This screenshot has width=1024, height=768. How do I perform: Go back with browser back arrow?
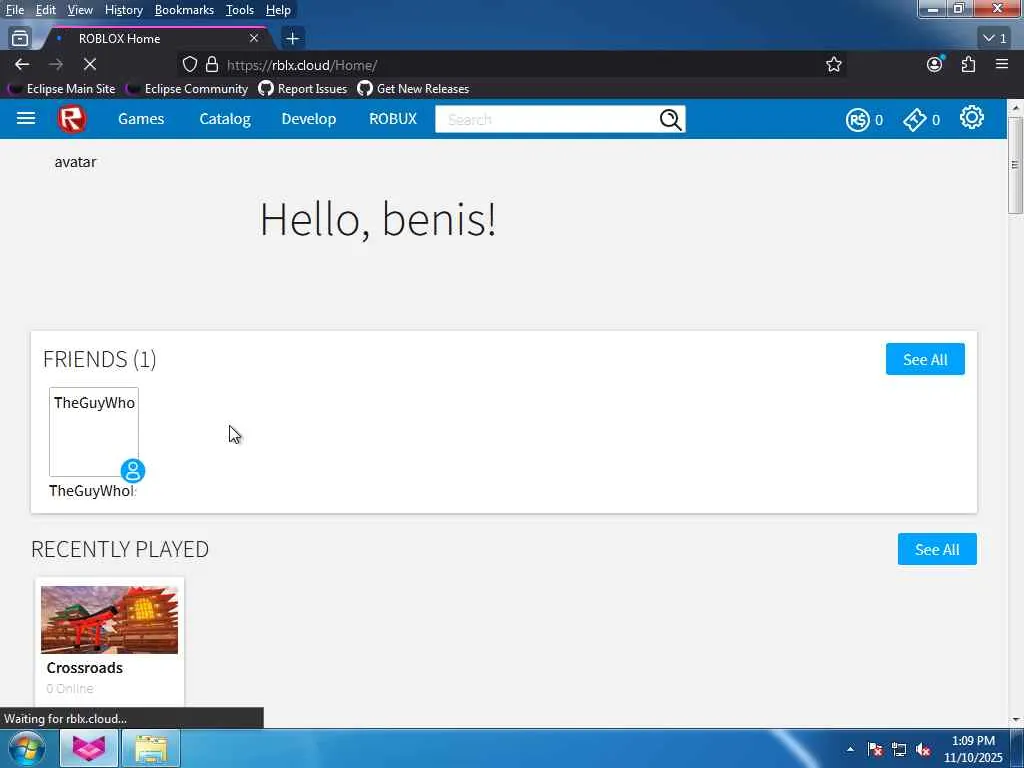pyautogui.click(x=22, y=64)
